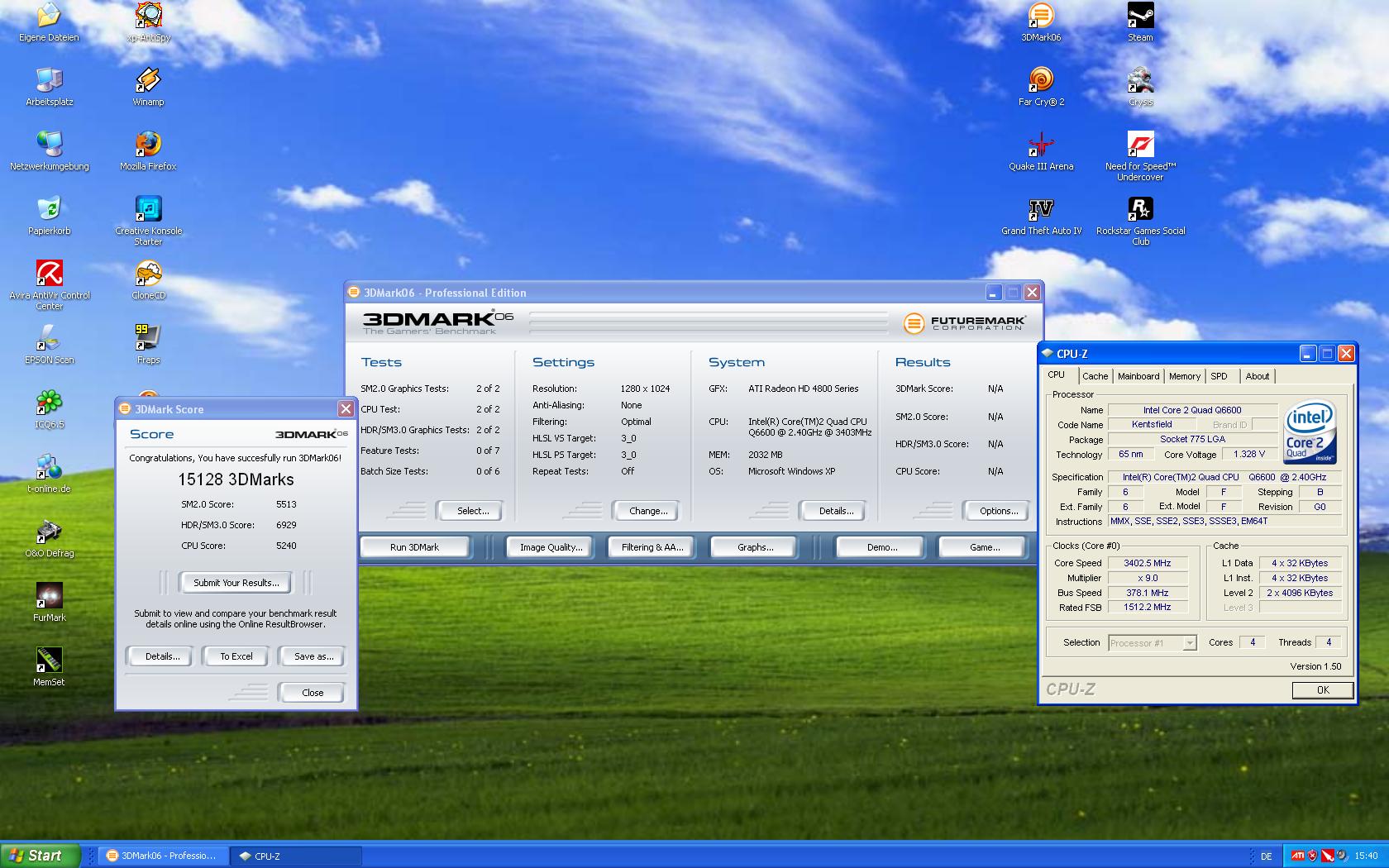Close the 3DMark Score dialog with Close button
This screenshot has width=1389, height=868.
(313, 693)
